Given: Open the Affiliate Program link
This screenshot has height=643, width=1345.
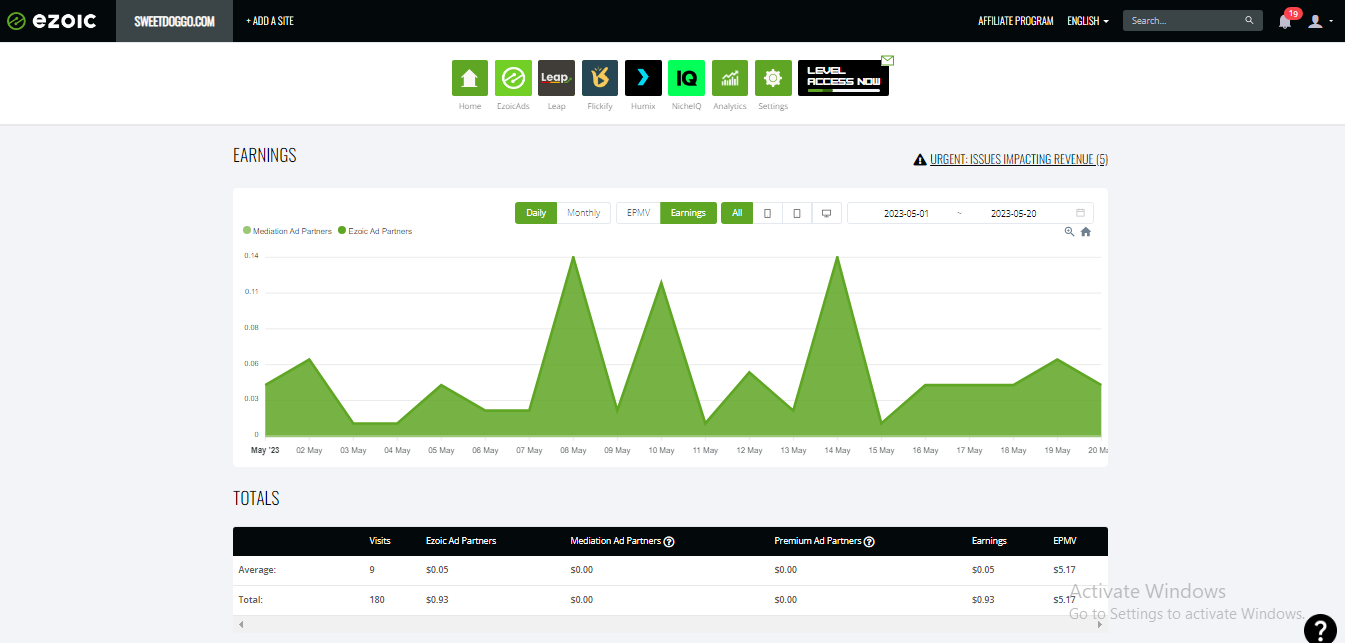Looking at the screenshot, I should (1016, 21).
